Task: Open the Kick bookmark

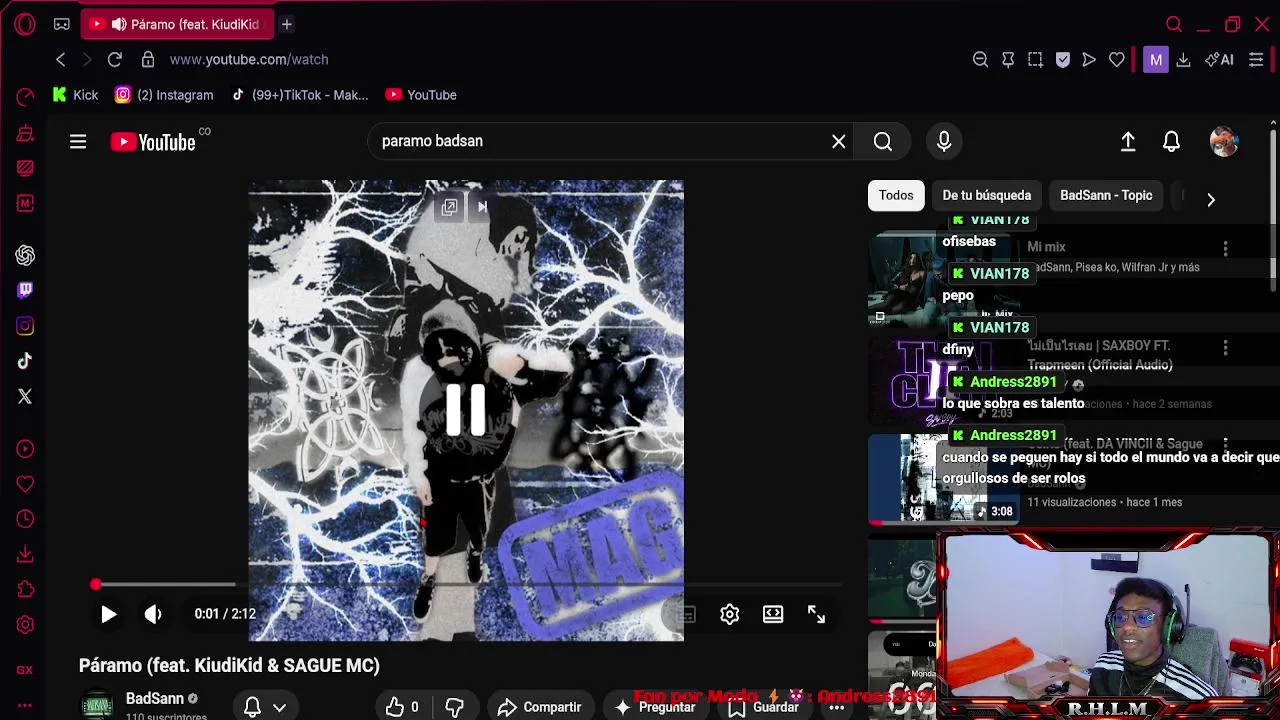Action: 75,95
